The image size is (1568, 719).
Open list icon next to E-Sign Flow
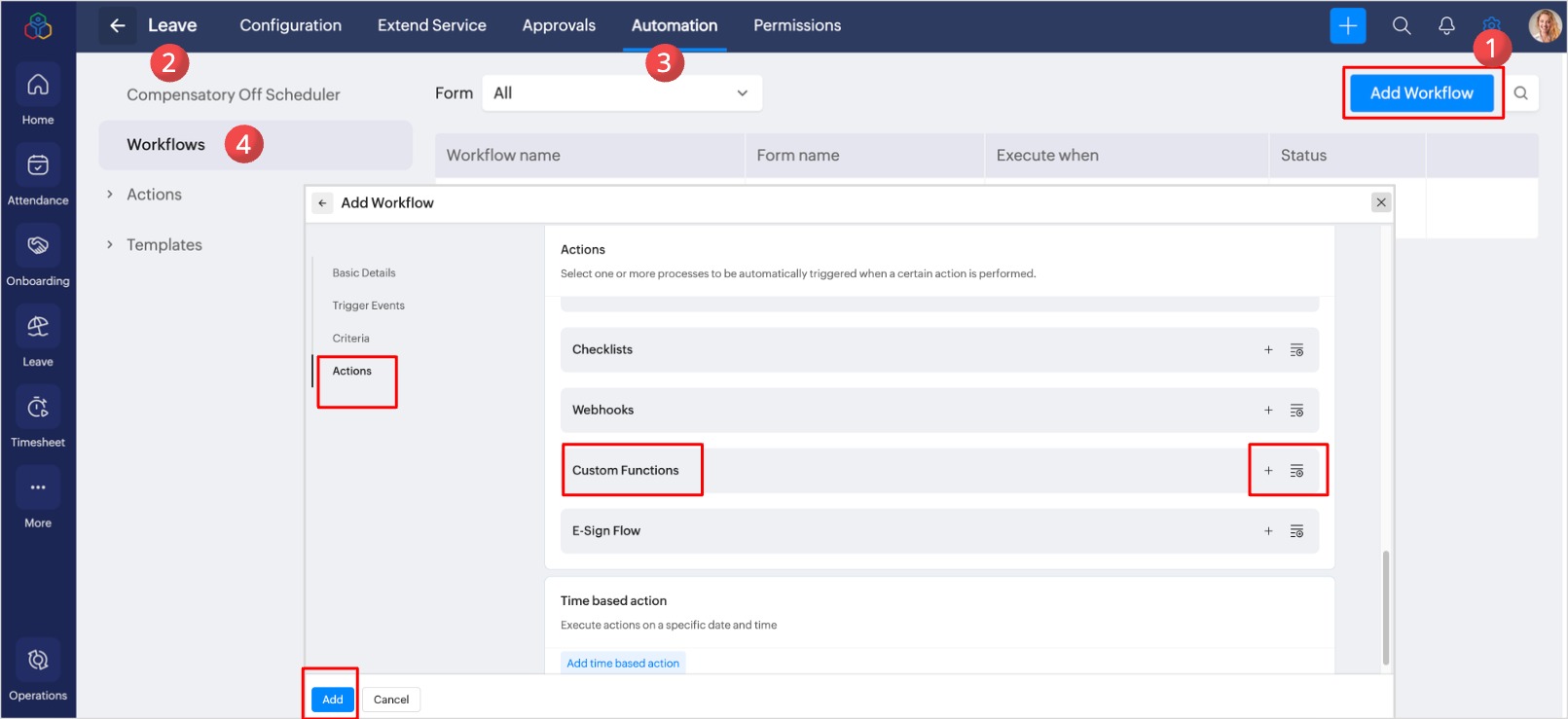click(x=1296, y=531)
